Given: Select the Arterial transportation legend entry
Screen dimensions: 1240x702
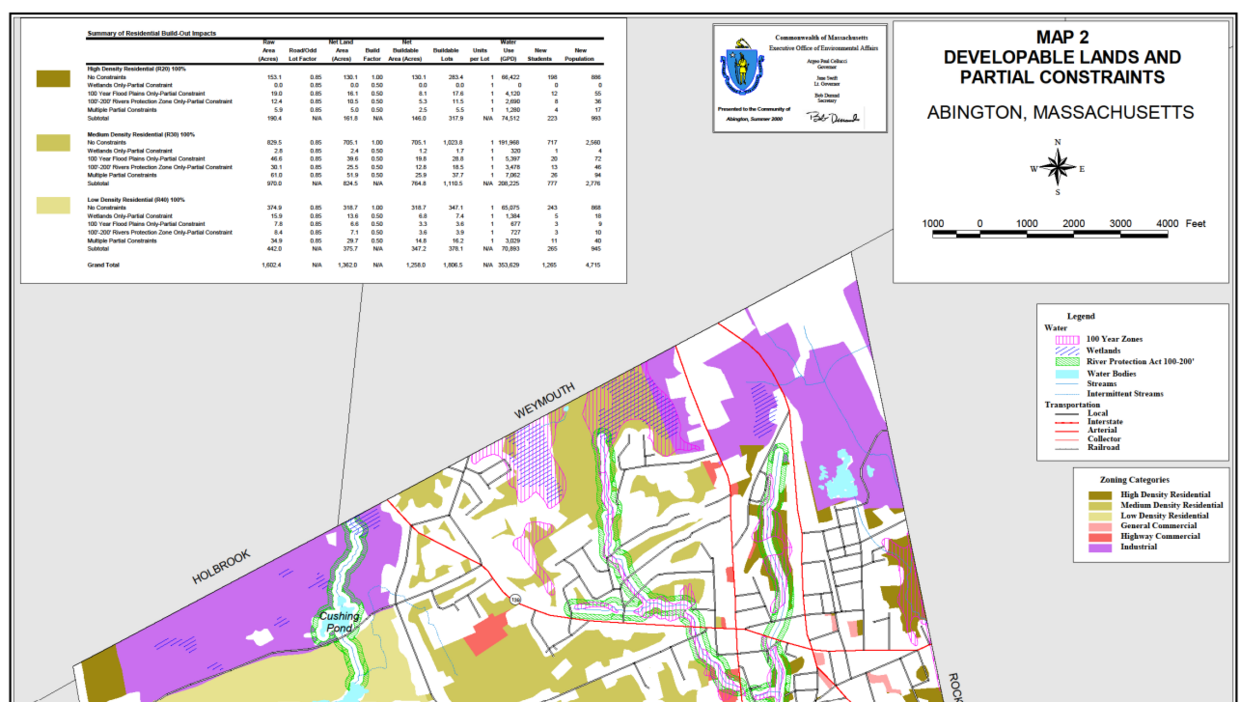Looking at the screenshot, I should point(1065,430).
